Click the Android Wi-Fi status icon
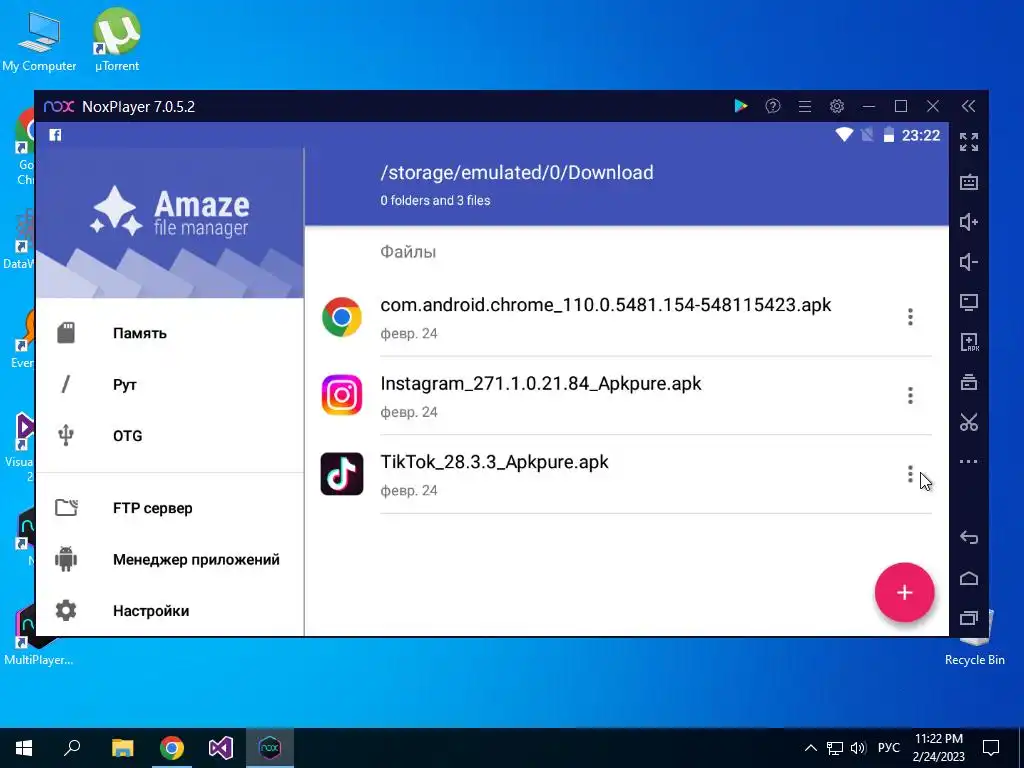This screenshot has width=1024, height=768. pos(844,135)
